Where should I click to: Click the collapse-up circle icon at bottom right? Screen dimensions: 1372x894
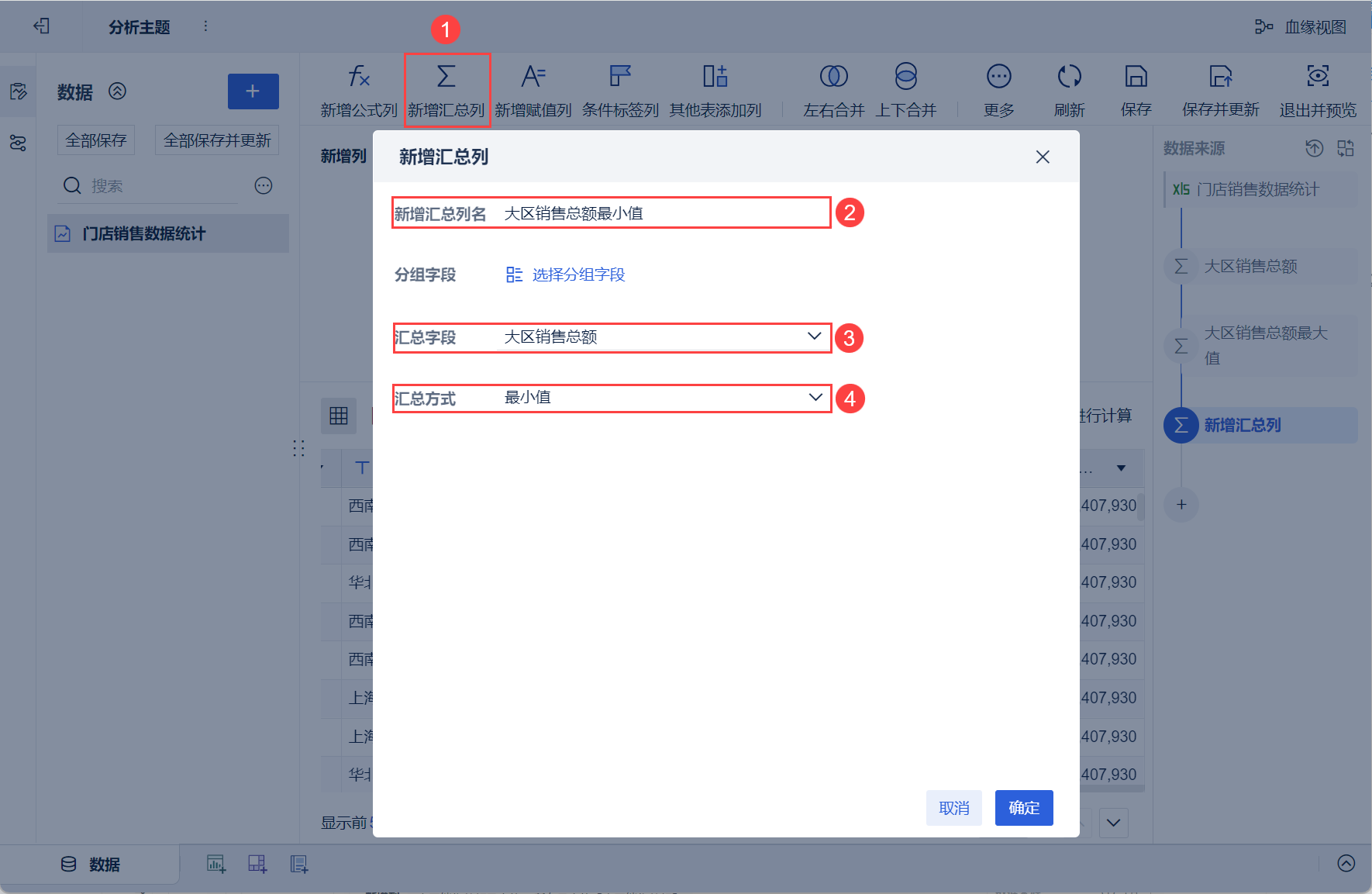tap(1346, 864)
